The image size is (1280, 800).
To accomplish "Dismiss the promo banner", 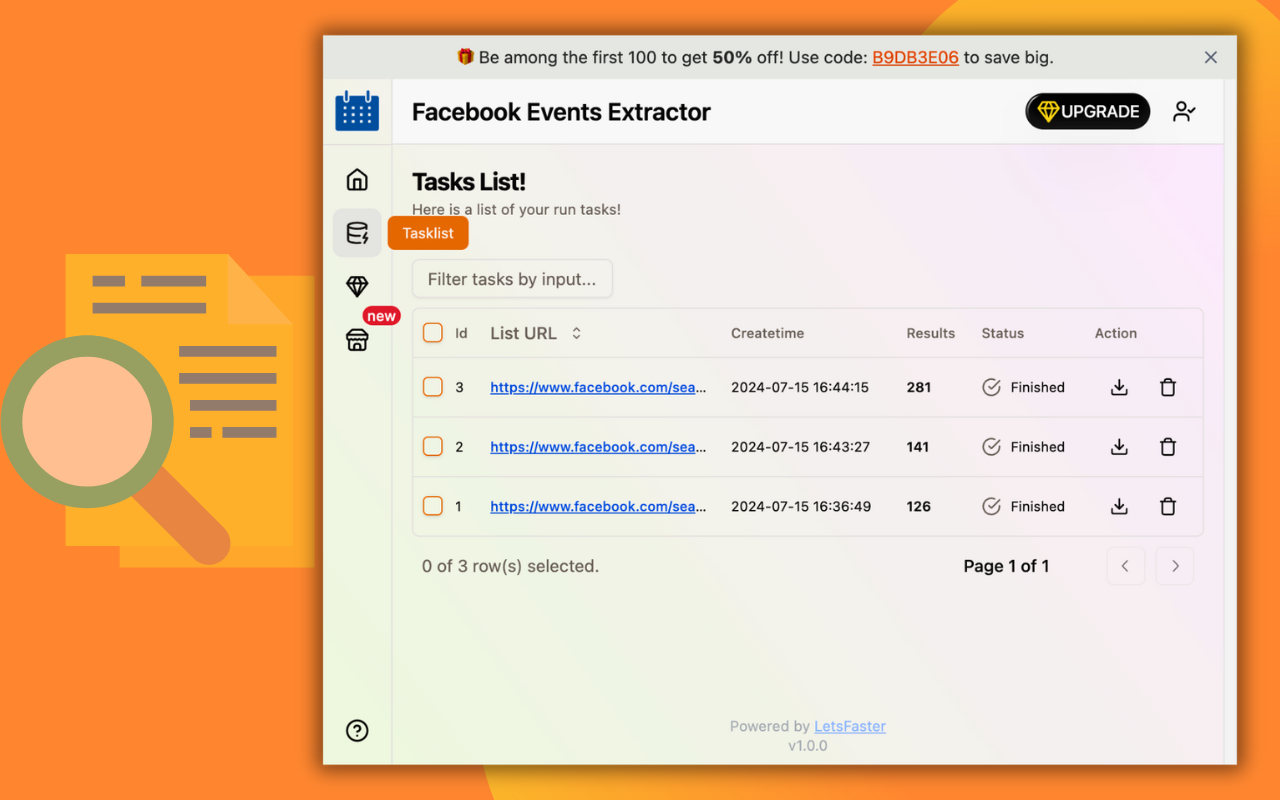I will (1211, 58).
